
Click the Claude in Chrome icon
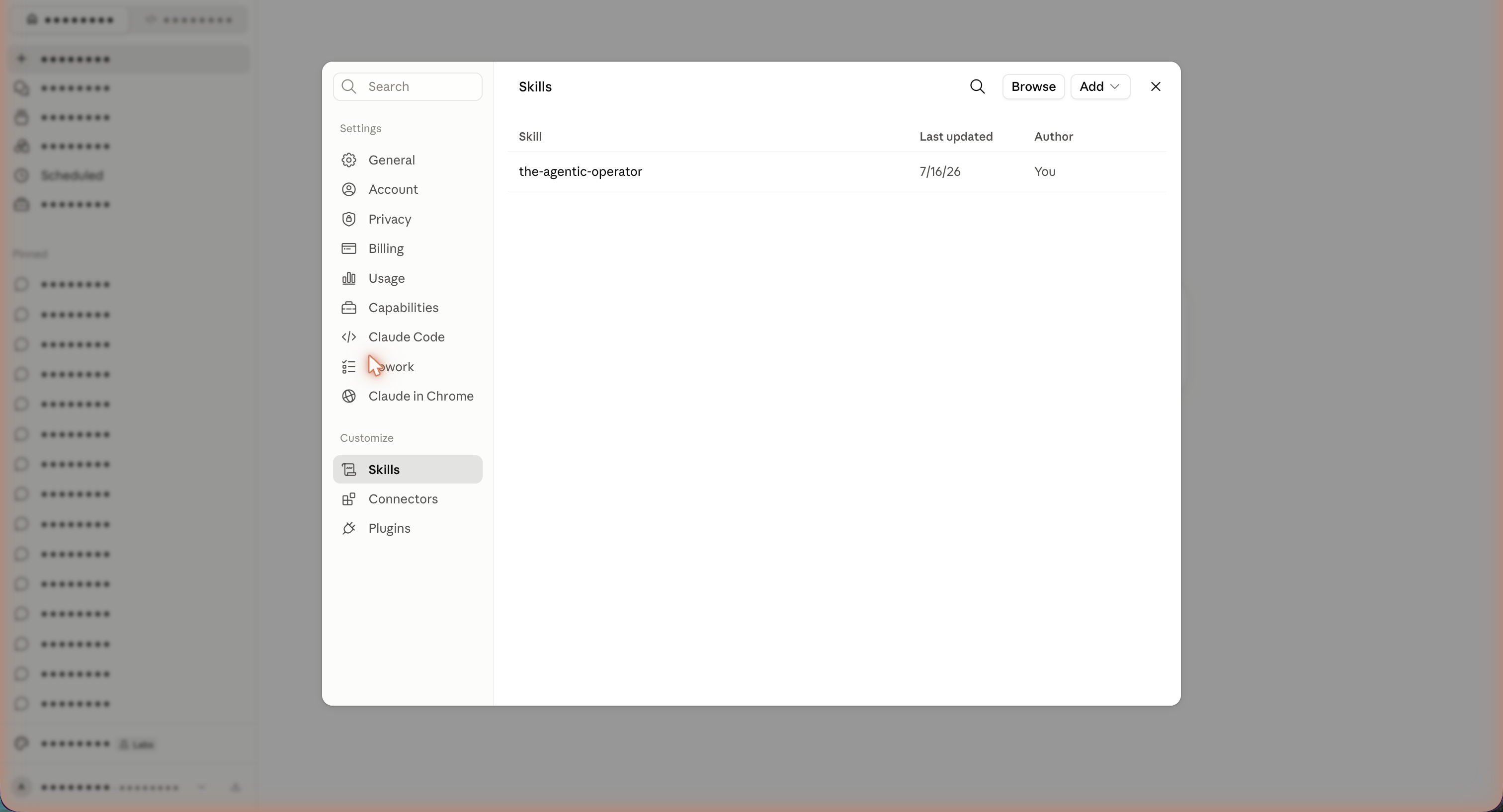pos(349,396)
